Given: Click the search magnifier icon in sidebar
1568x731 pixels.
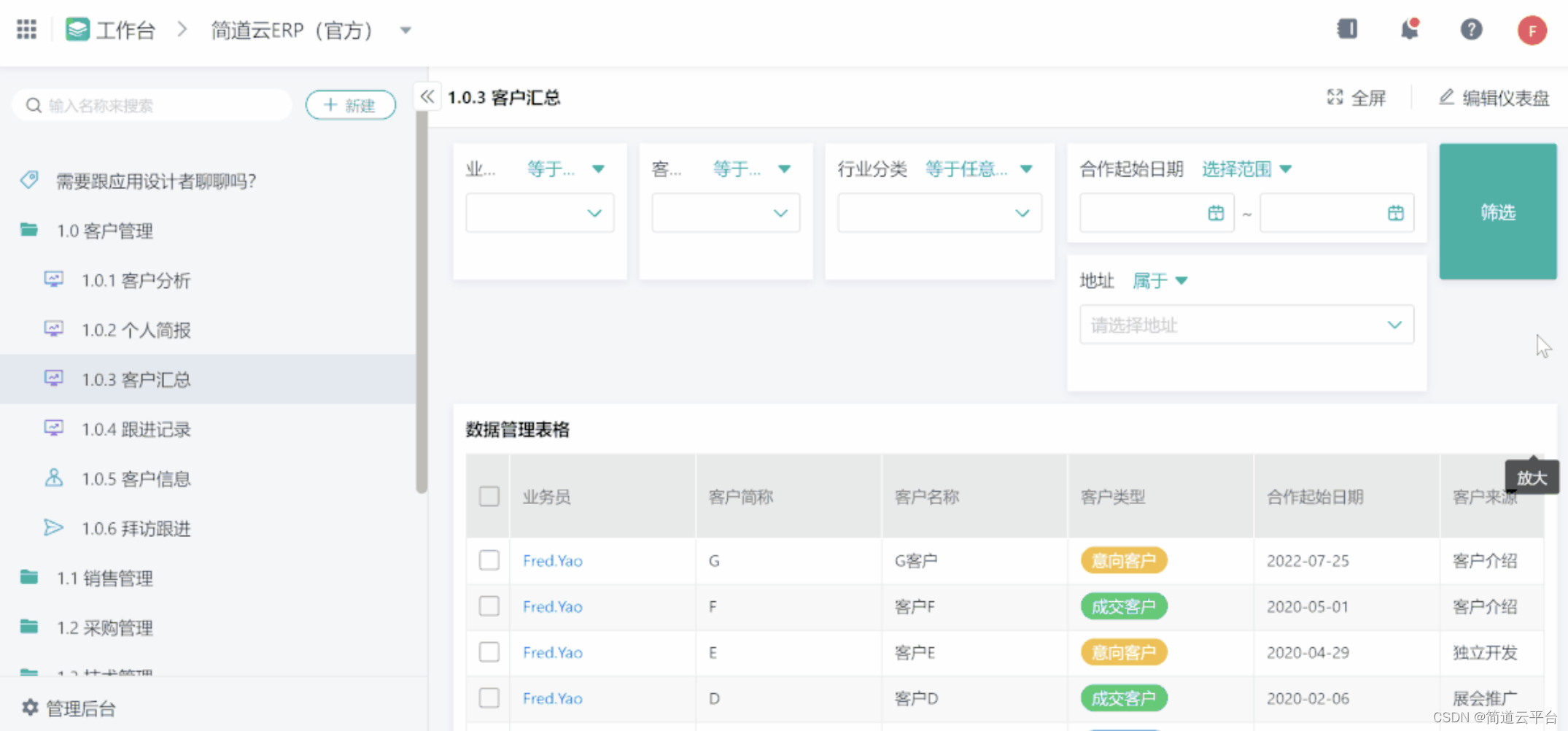Looking at the screenshot, I should coord(34,106).
